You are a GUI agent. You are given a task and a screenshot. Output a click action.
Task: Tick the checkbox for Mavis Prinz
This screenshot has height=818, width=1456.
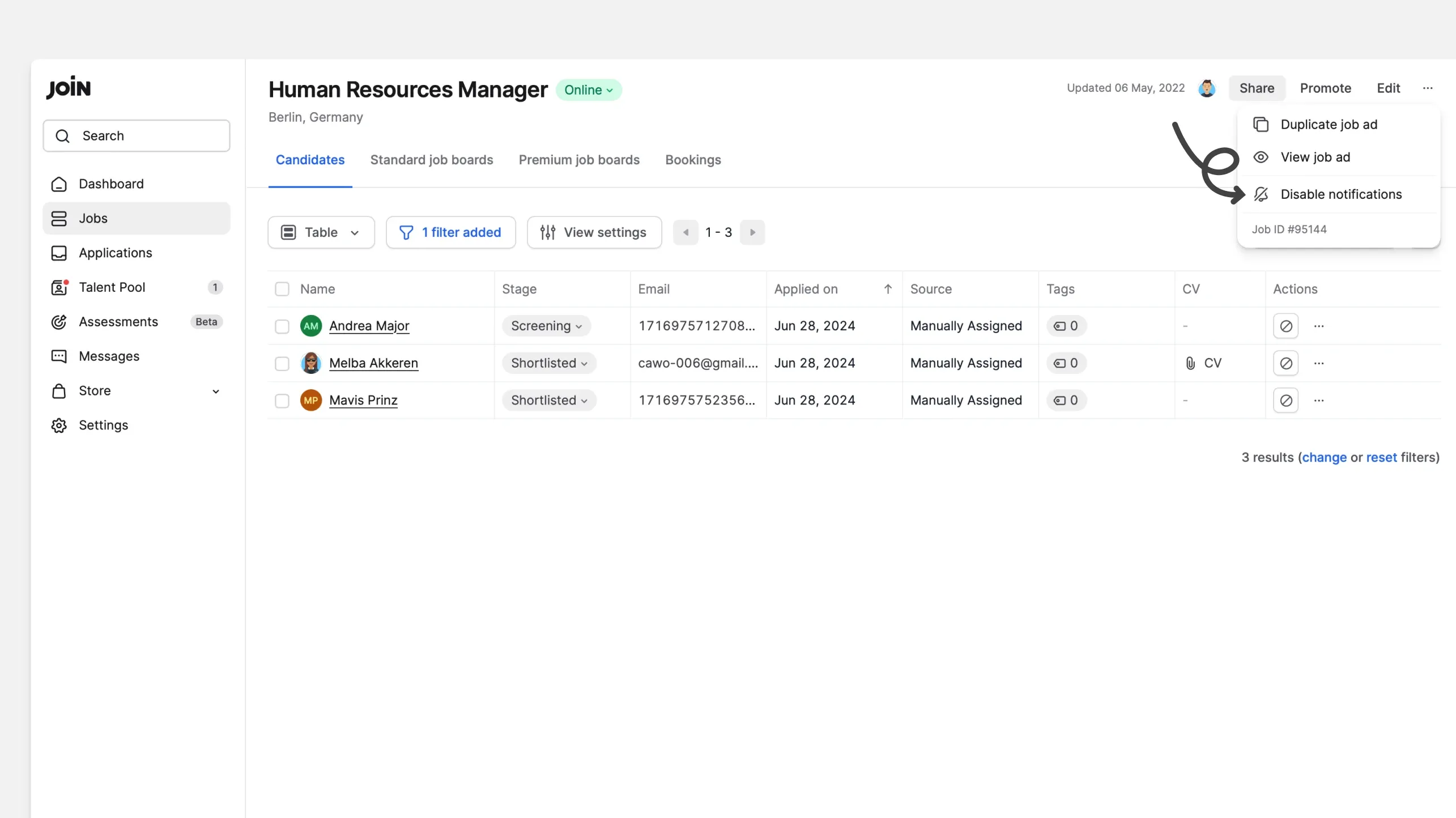point(282,401)
